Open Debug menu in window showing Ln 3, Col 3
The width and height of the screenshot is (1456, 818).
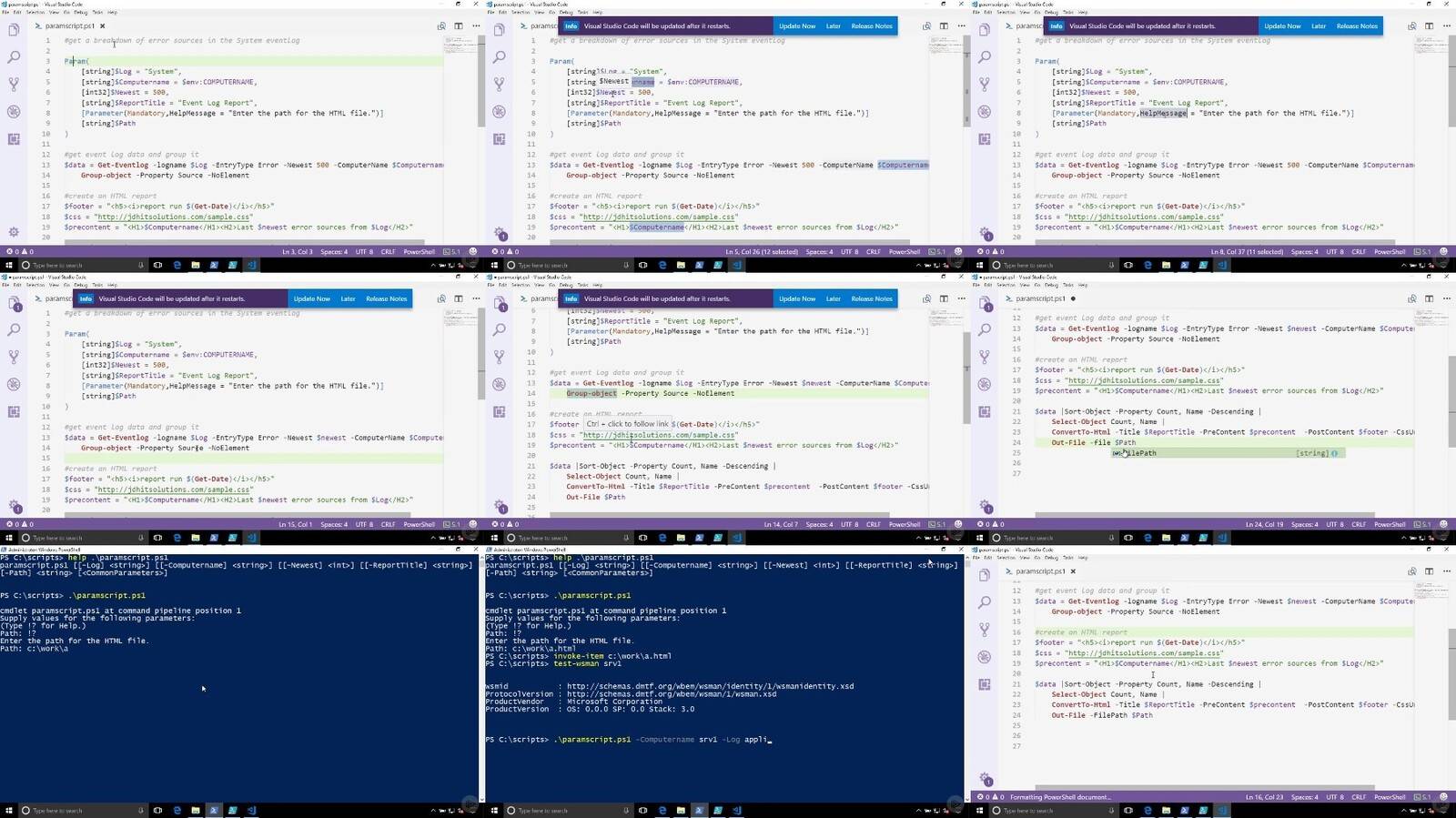click(x=80, y=13)
